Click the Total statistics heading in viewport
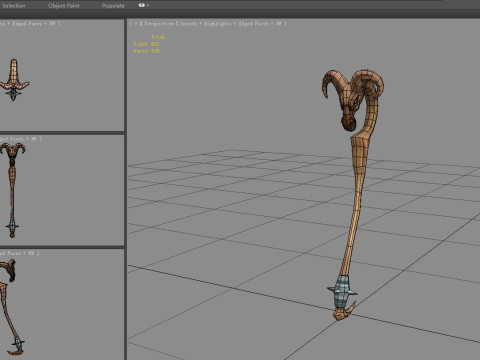The height and width of the screenshot is (360, 480). click(x=158, y=37)
